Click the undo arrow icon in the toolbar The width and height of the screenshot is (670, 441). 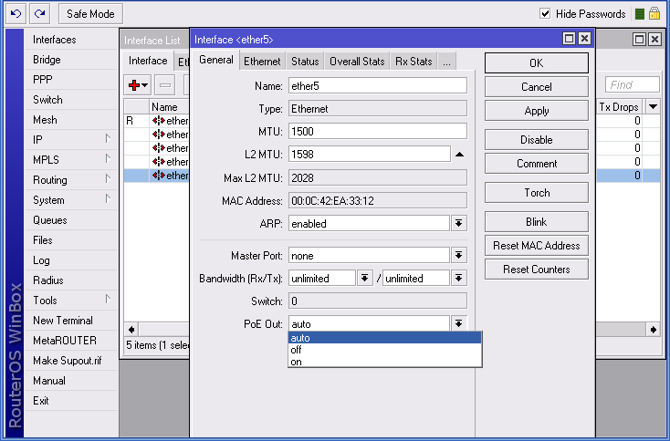[16, 14]
